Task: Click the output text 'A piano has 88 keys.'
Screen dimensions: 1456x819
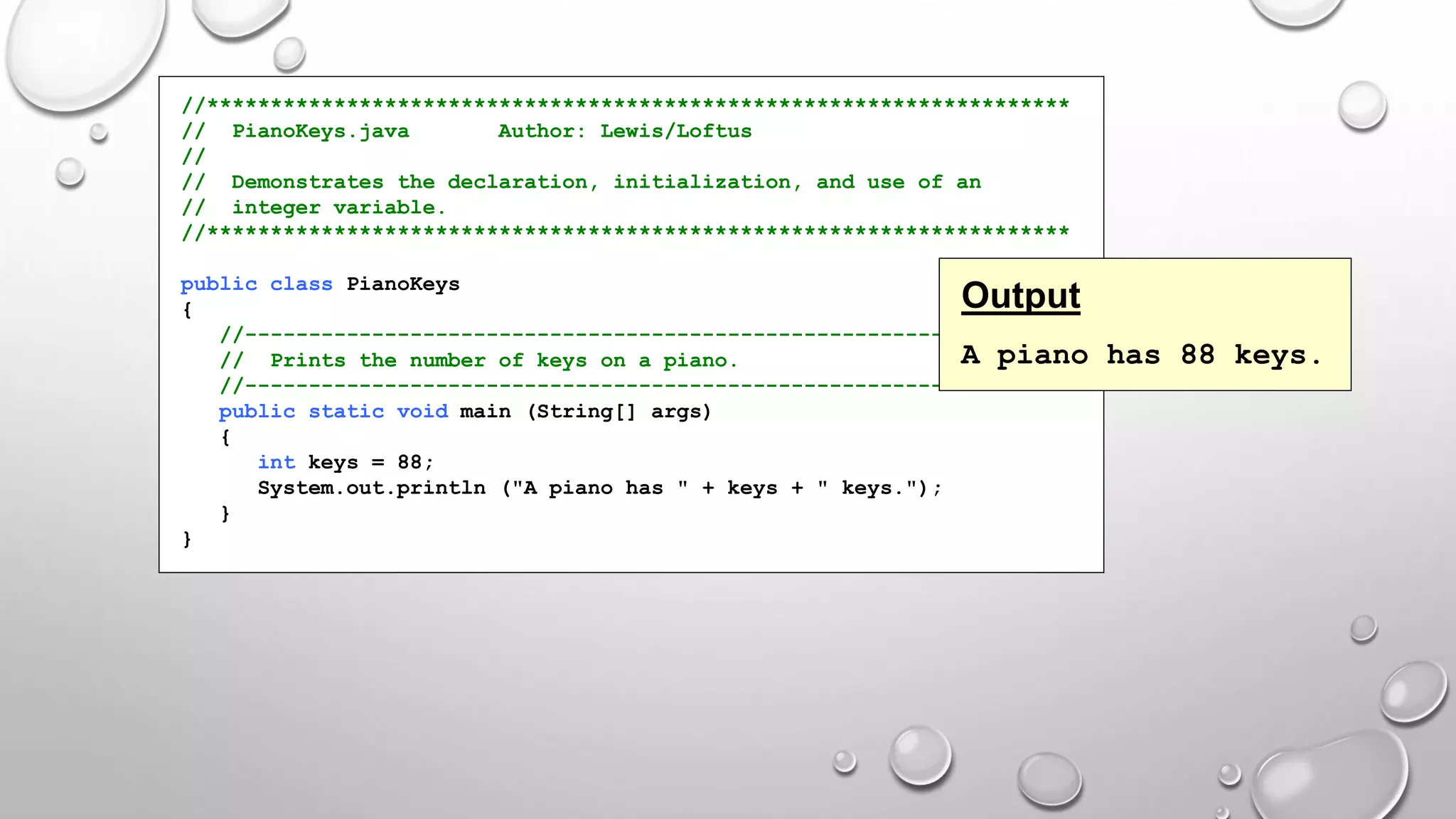Action: (x=1140, y=355)
